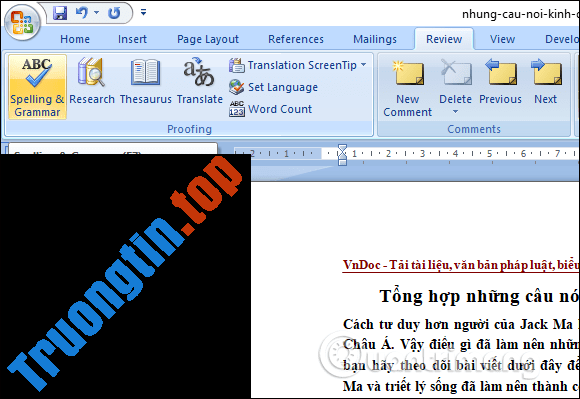Click the heading 'Tổng hợp những câu'
The image size is (580, 399).
(479, 296)
